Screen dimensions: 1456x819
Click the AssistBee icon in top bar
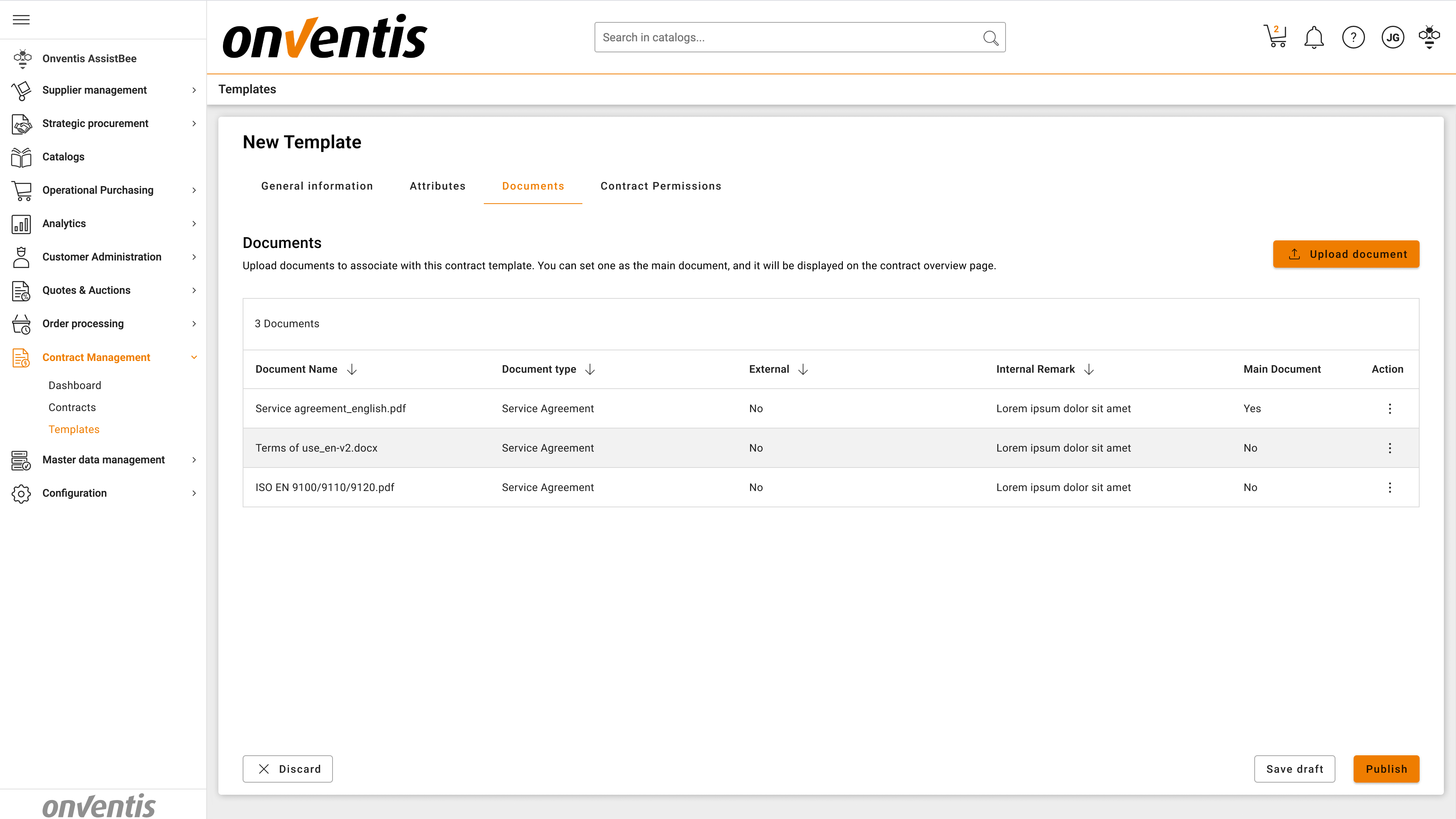point(1429,37)
